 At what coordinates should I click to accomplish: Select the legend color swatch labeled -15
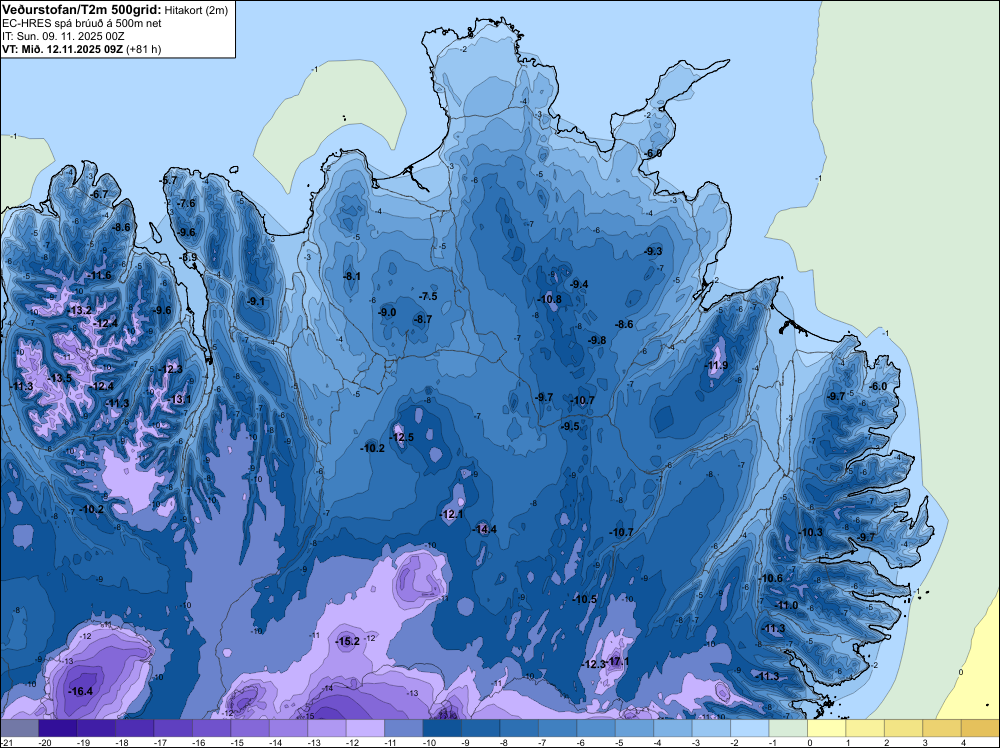[x=250, y=727]
